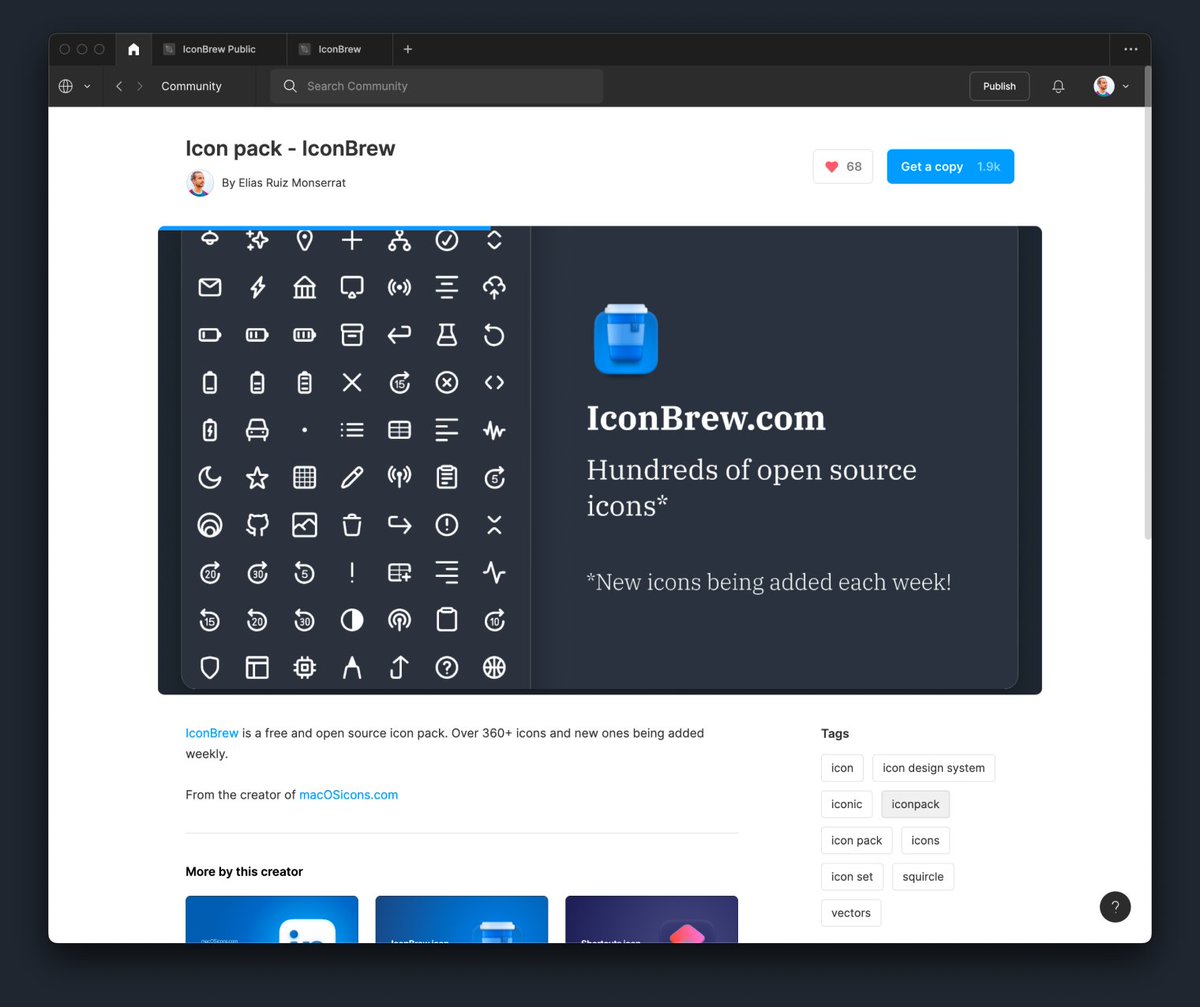Open the IconBrew Icon creator thumbnail
Viewport: 1200px width, 1007px height.
[x=462, y=919]
